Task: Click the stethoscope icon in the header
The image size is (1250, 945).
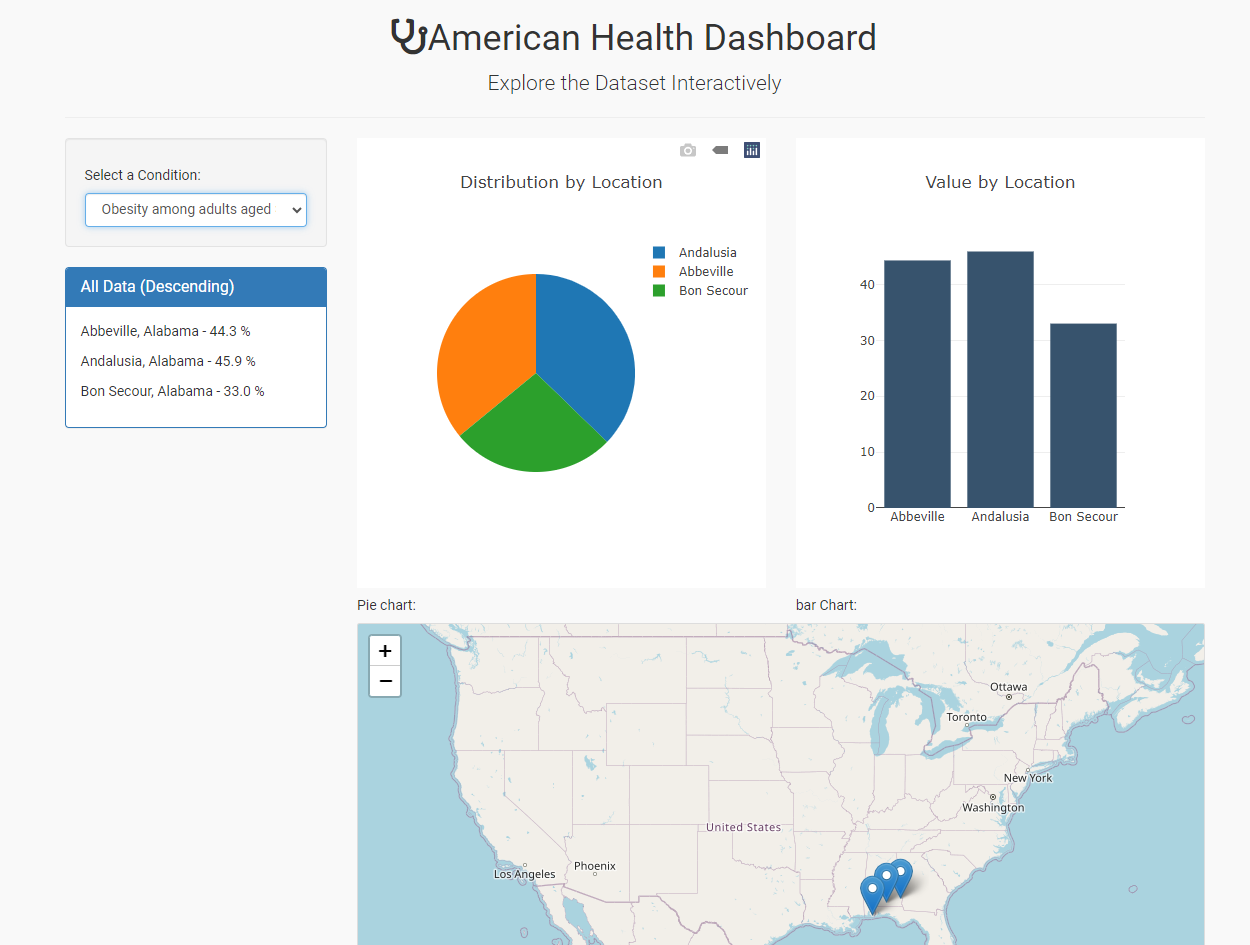Action: coord(408,37)
